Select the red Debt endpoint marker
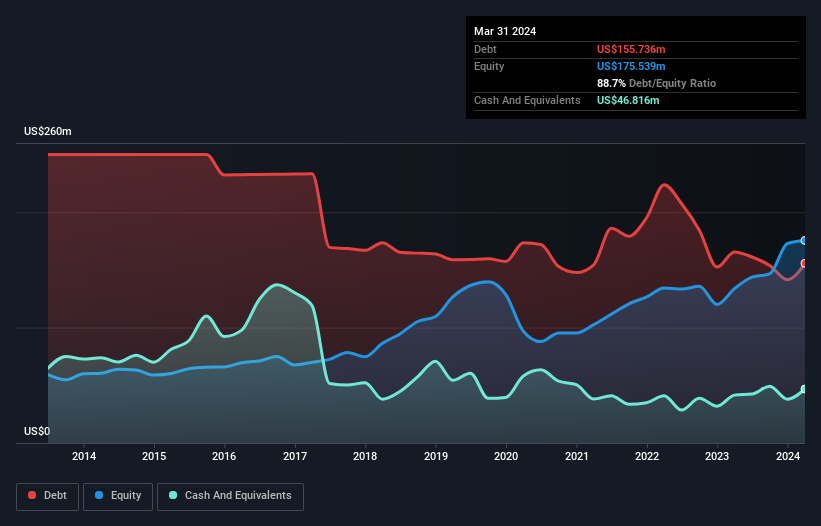 804,263
